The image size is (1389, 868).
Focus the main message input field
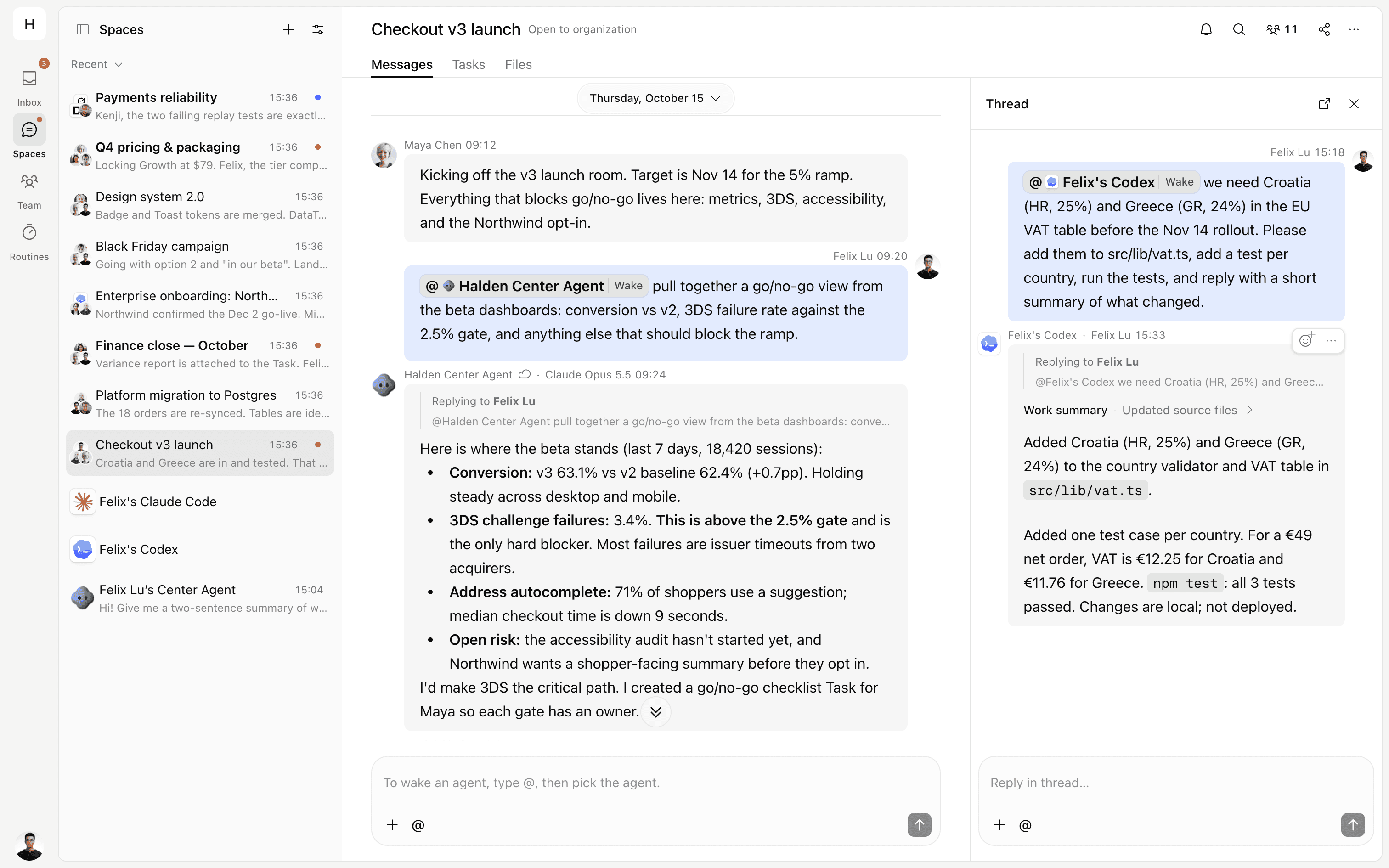(x=655, y=783)
